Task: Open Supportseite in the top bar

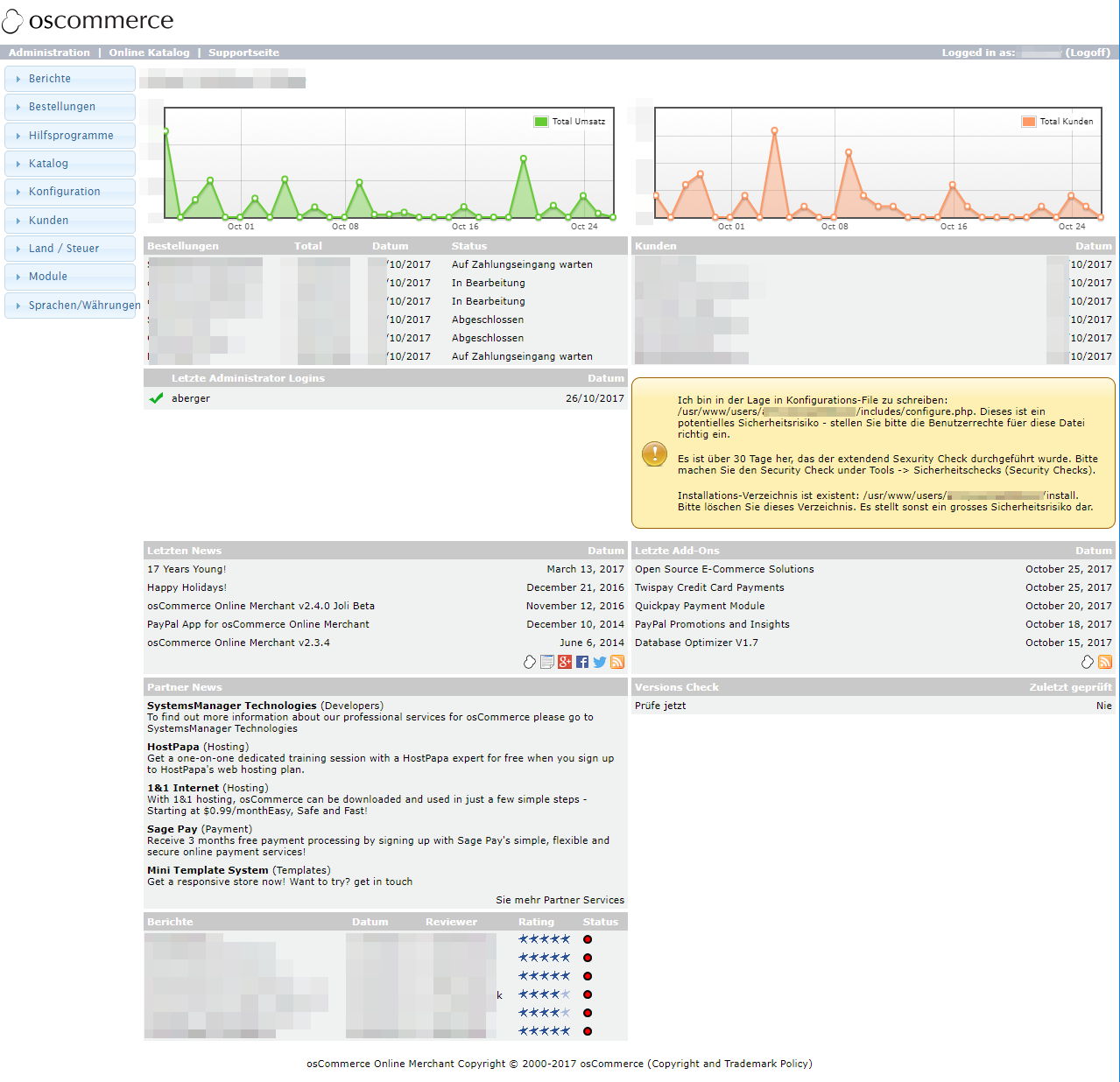Action: 243,53
